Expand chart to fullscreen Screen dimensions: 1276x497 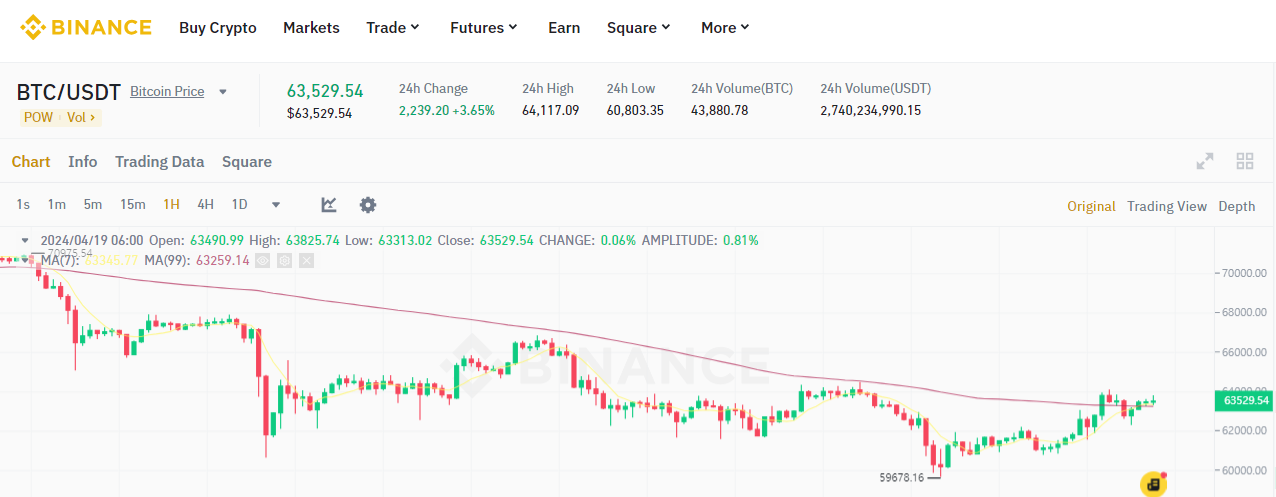1205,162
